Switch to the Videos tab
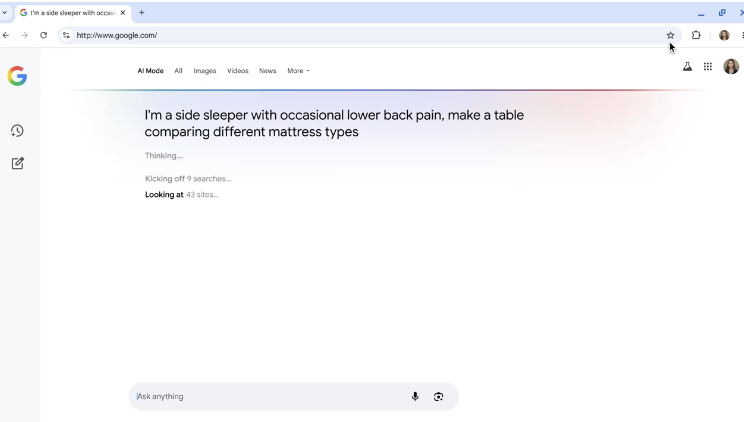This screenshot has width=744, height=422. click(237, 71)
